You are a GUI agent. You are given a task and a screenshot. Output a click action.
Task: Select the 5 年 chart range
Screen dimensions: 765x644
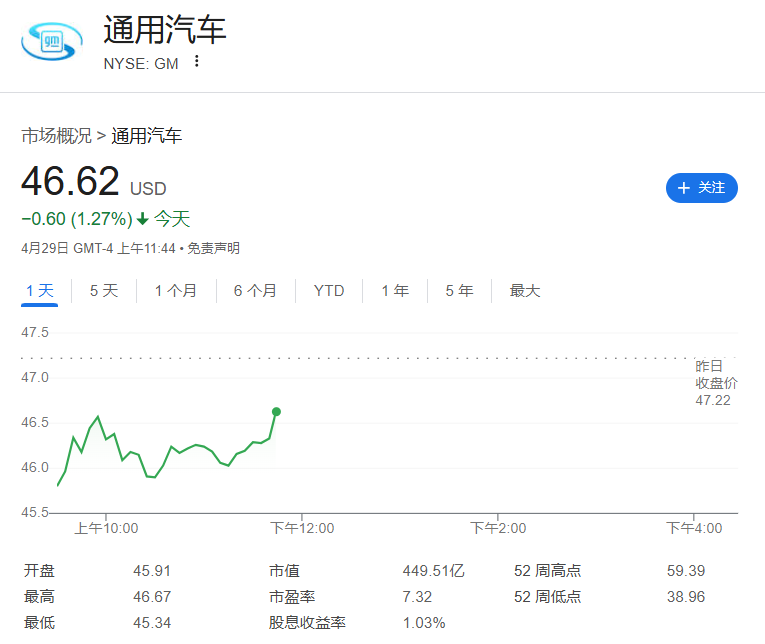pyautogui.click(x=459, y=291)
